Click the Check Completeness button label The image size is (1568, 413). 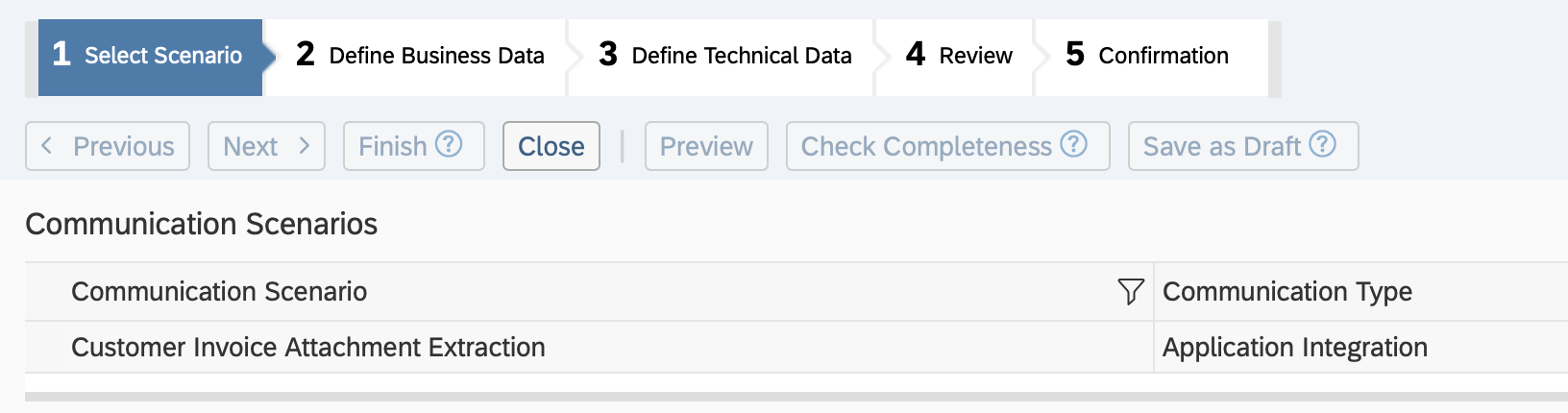(926, 146)
